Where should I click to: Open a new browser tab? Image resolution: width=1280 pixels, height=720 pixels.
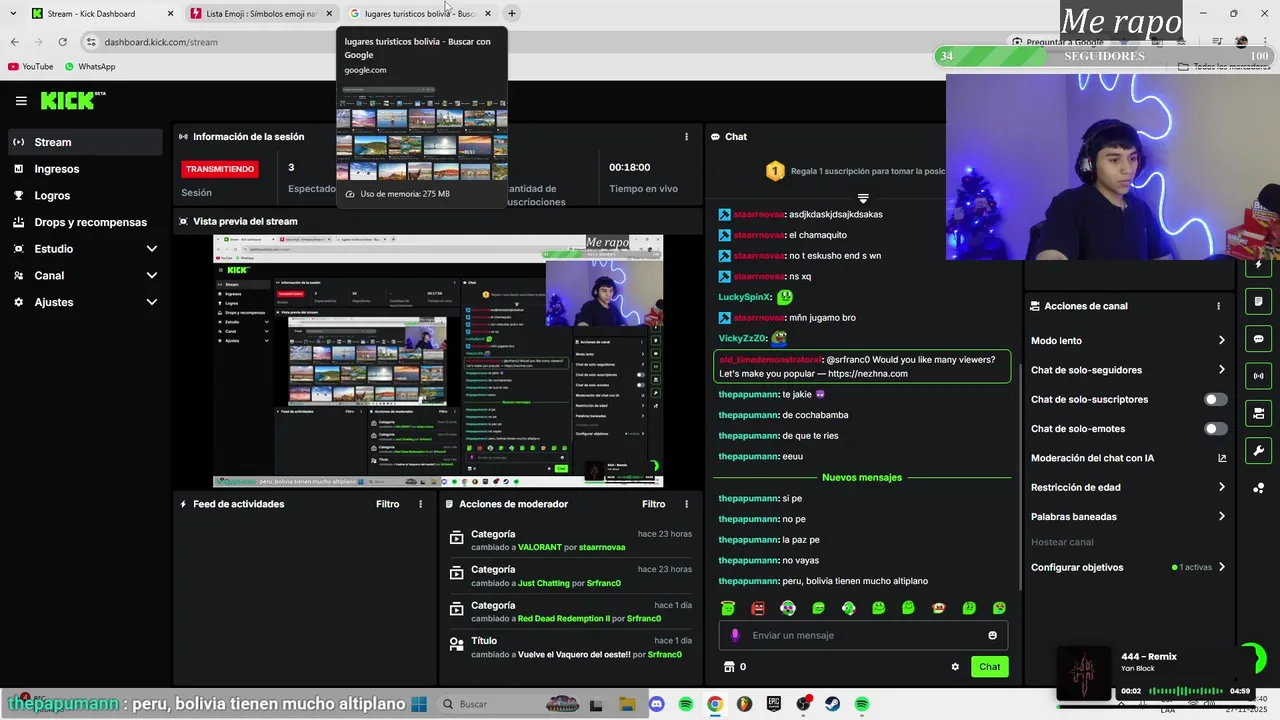511,14
